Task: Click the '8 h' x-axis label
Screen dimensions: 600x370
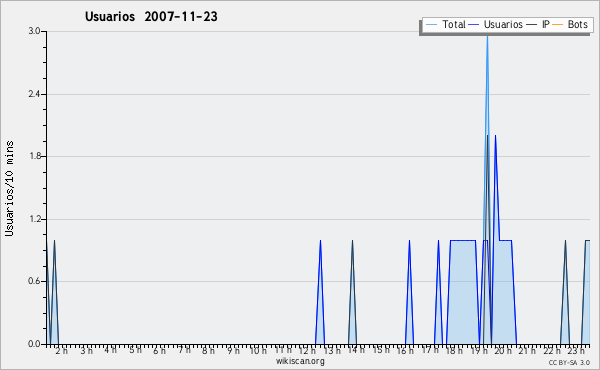Action: [209, 350]
